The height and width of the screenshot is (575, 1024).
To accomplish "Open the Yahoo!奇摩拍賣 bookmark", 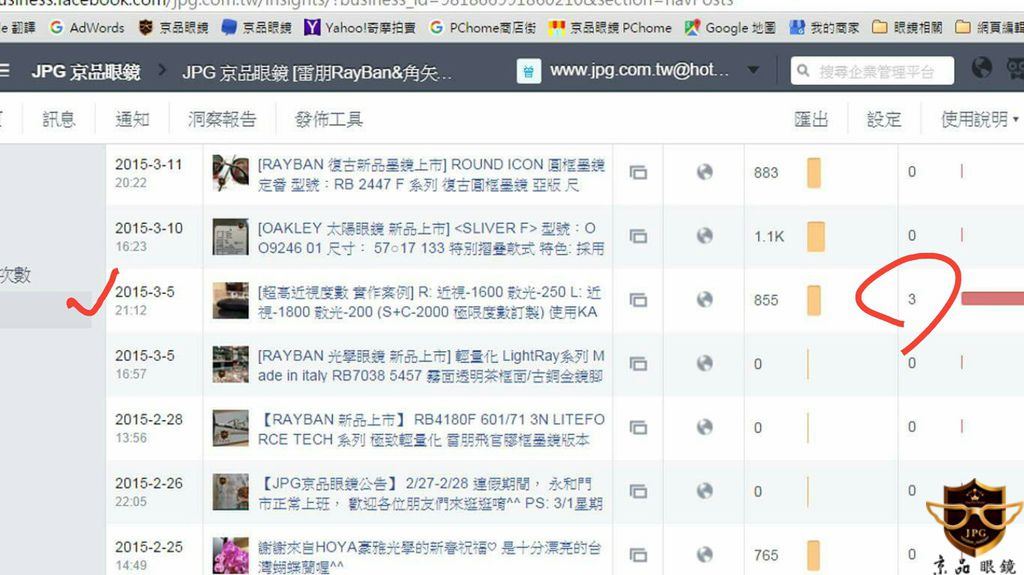I will coord(360,27).
